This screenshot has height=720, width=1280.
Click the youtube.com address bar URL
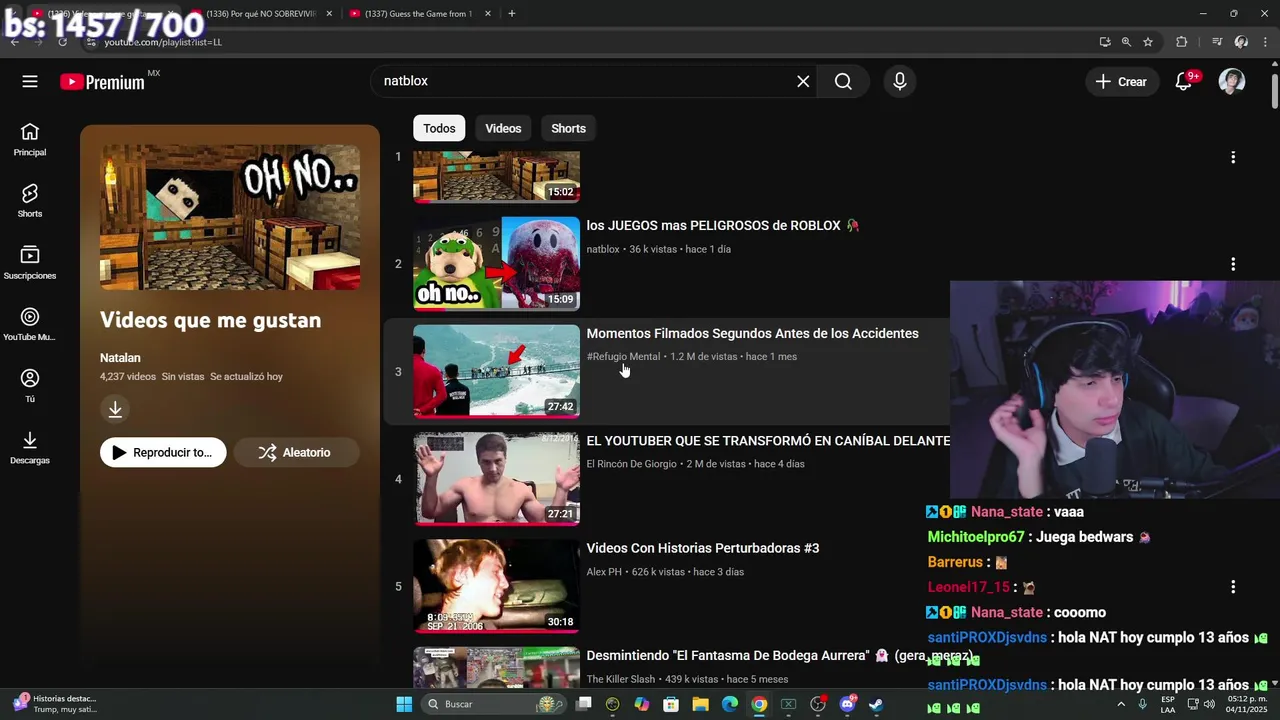point(163,42)
